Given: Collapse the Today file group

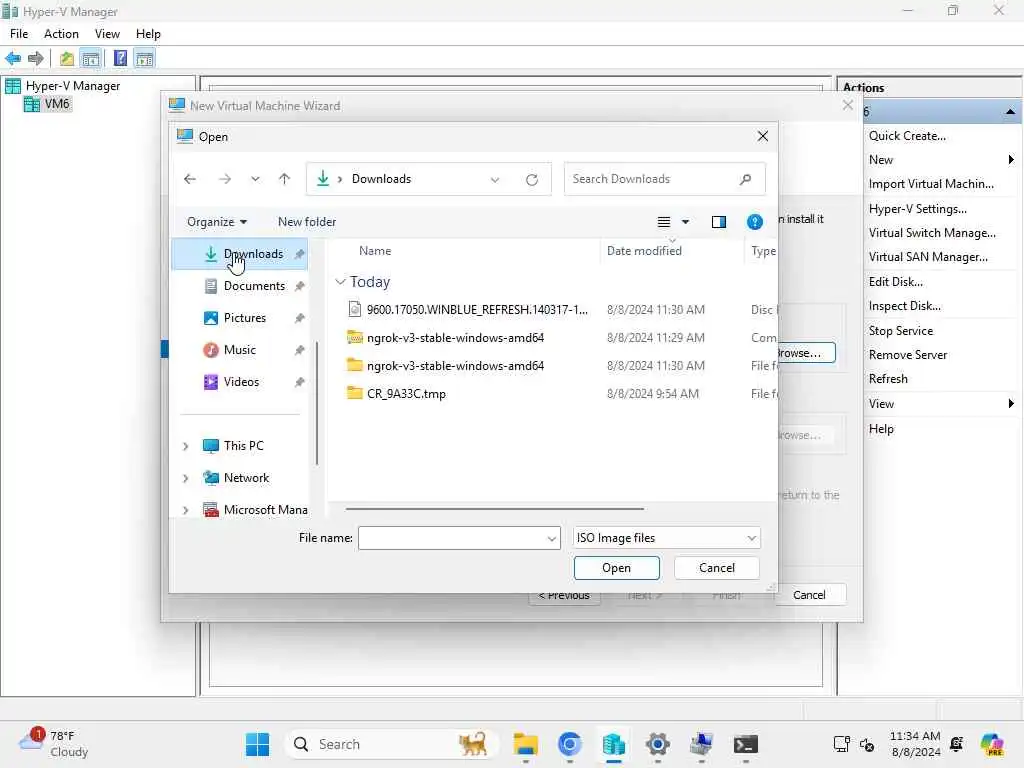Looking at the screenshot, I should (340, 282).
